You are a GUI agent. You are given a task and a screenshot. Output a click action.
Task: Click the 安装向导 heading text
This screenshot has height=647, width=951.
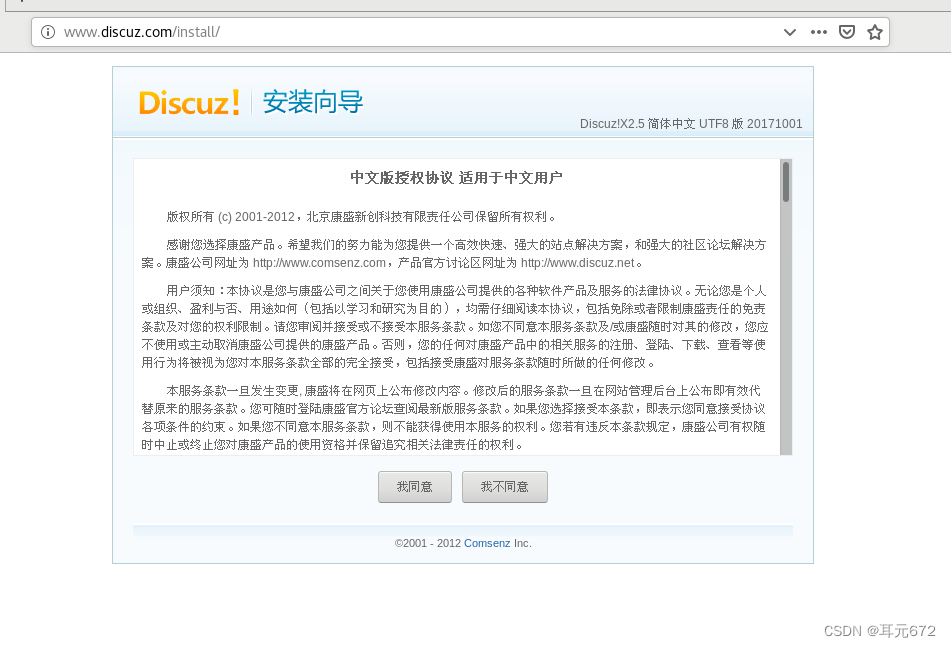(313, 102)
